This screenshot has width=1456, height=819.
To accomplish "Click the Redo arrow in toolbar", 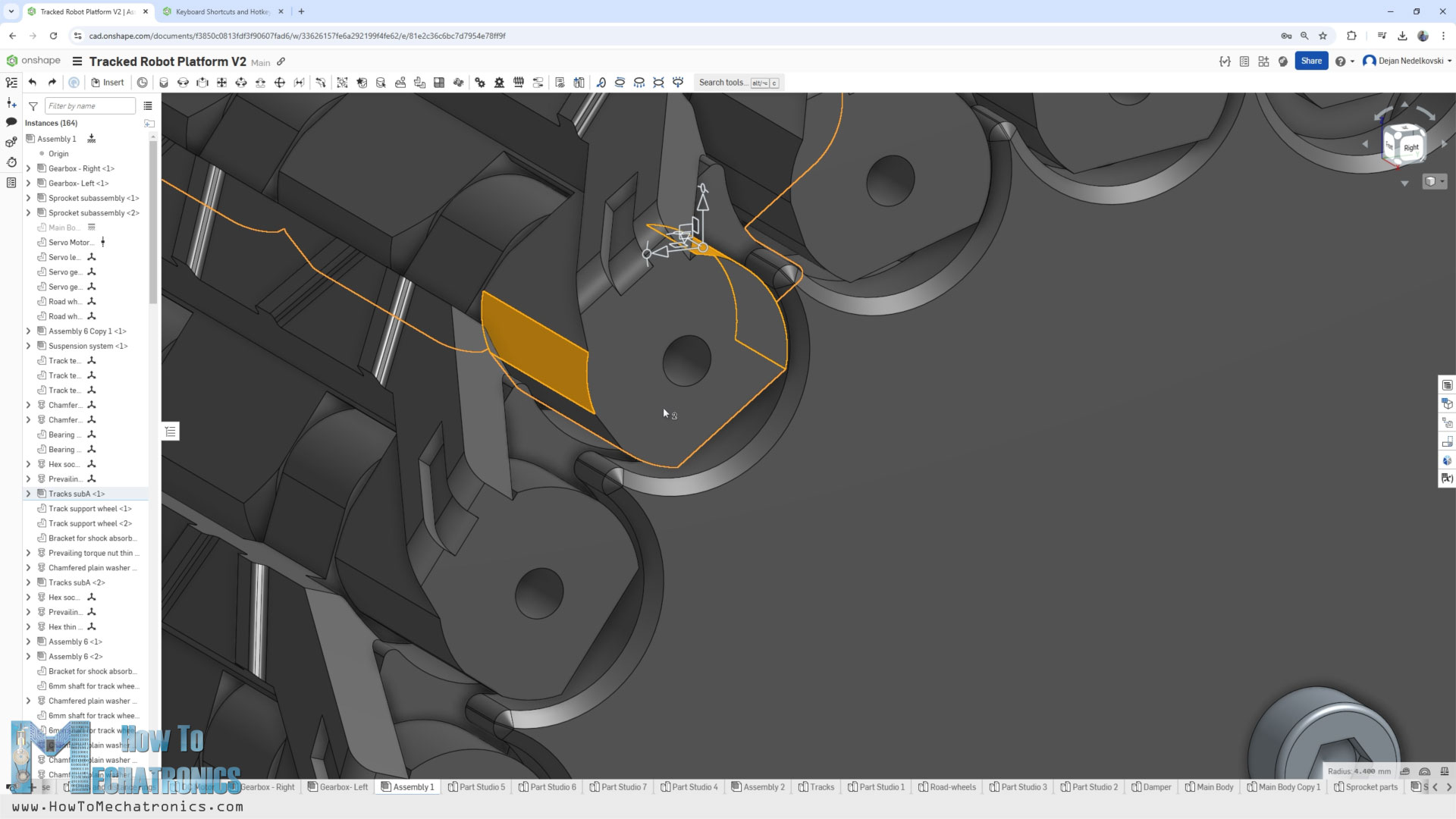I will coord(52,83).
